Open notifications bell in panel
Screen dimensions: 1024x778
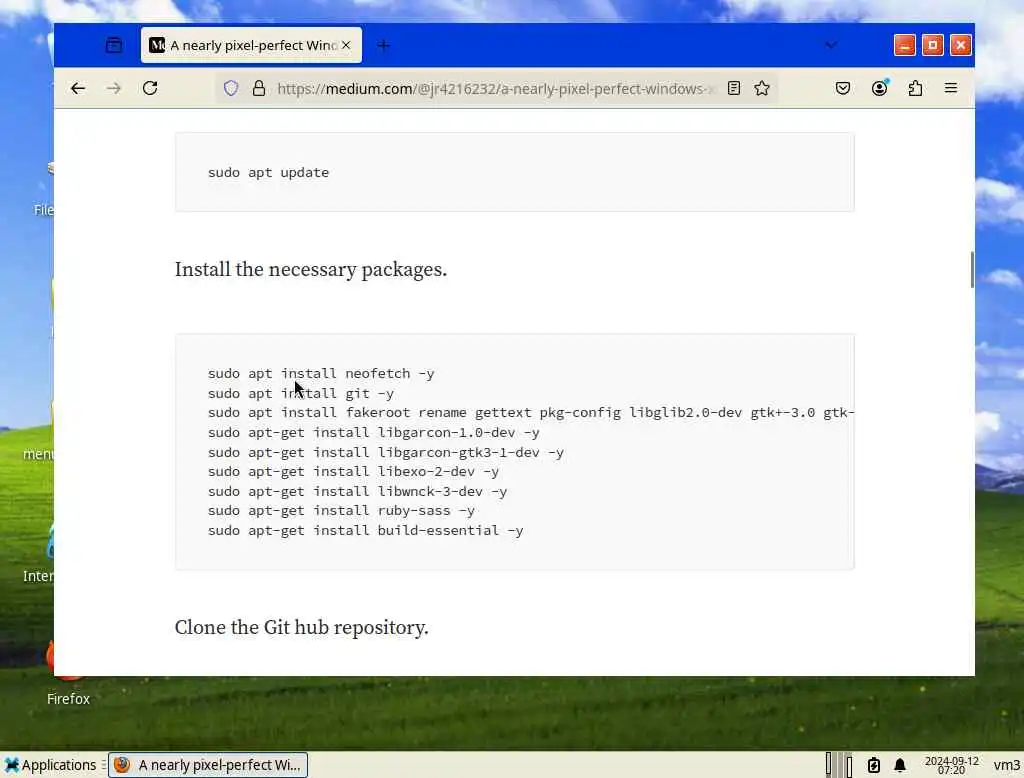coord(900,765)
